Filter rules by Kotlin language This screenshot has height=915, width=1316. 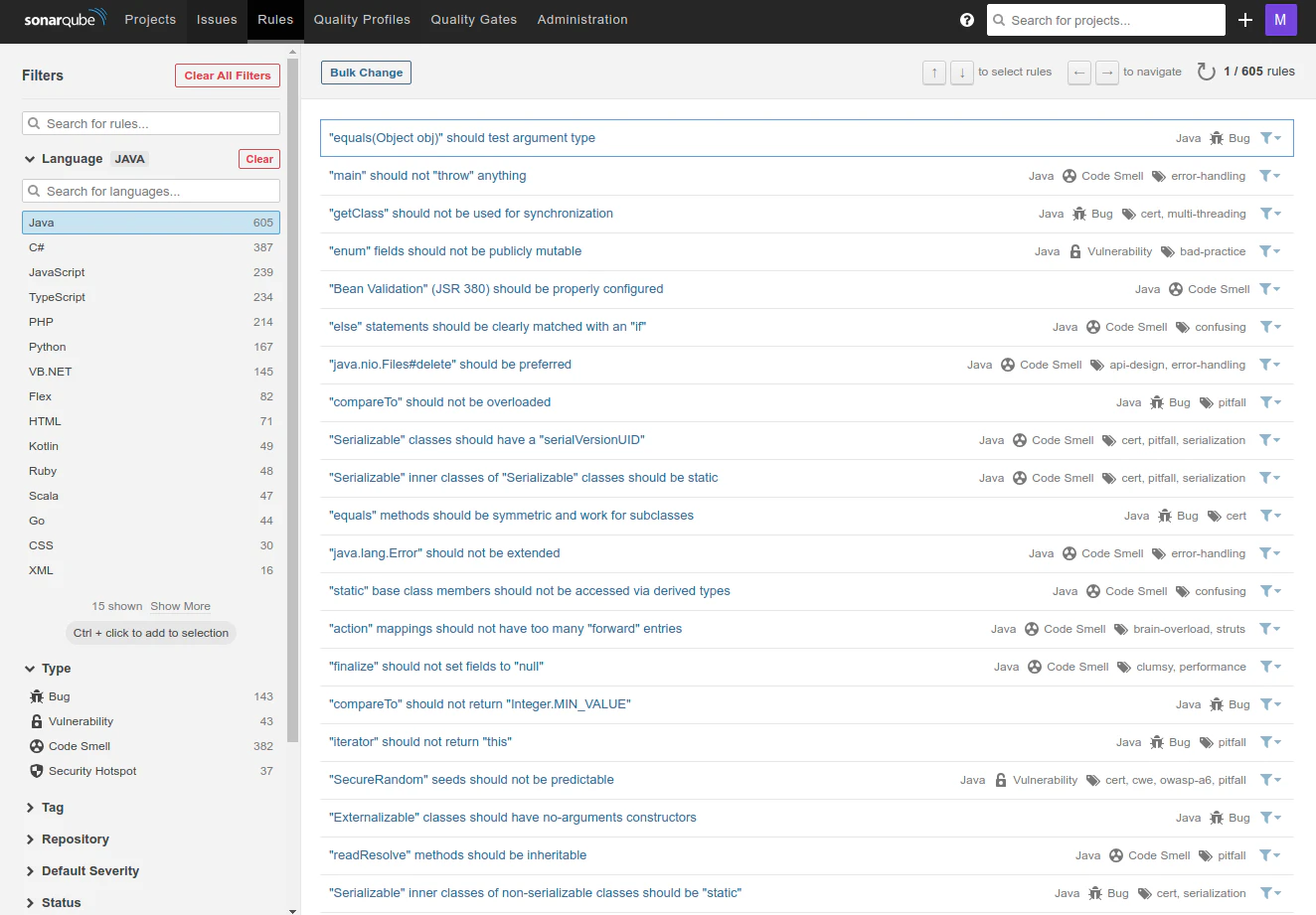coord(151,446)
